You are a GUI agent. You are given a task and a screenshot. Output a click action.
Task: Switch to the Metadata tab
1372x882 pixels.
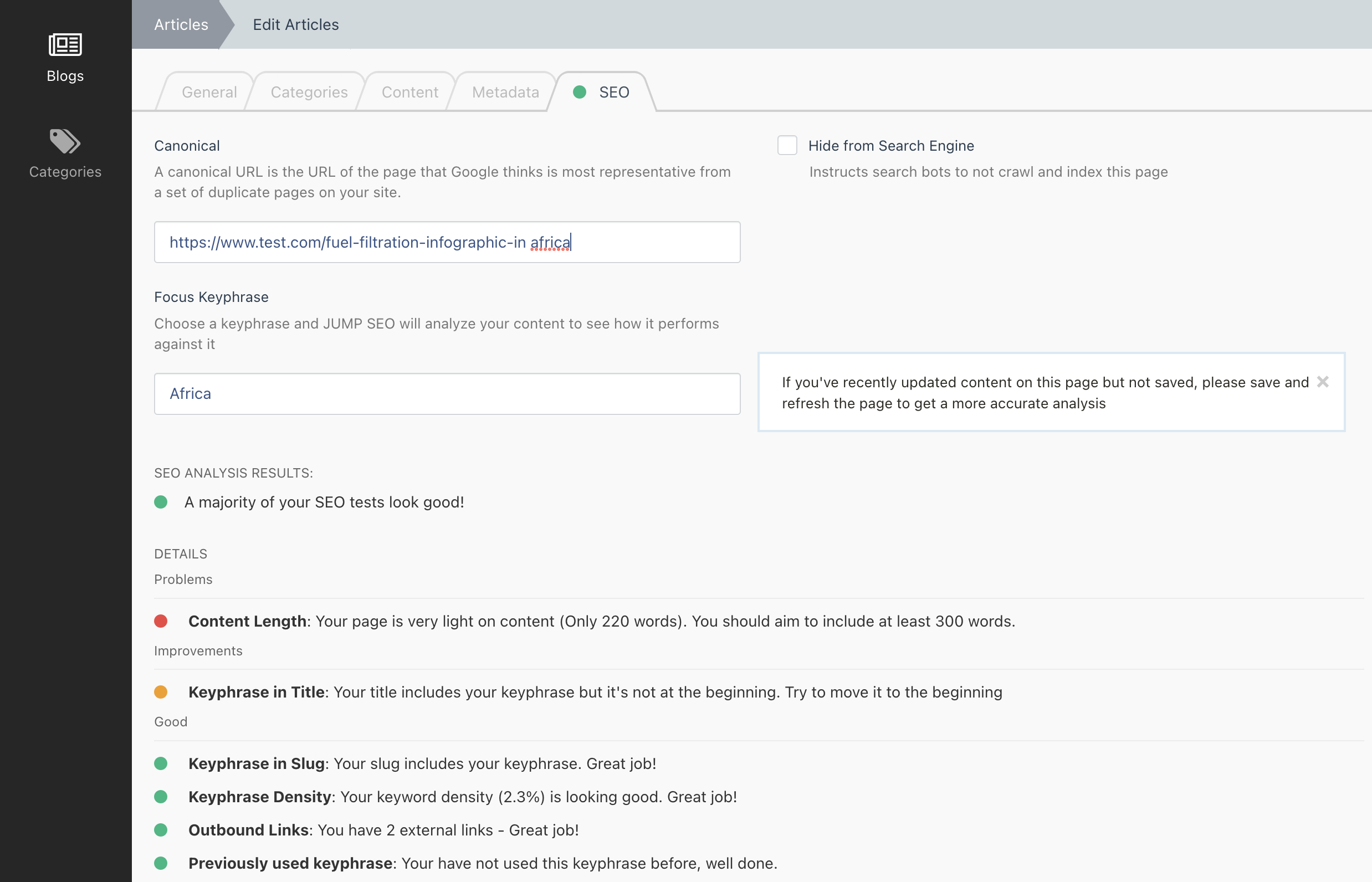505,91
